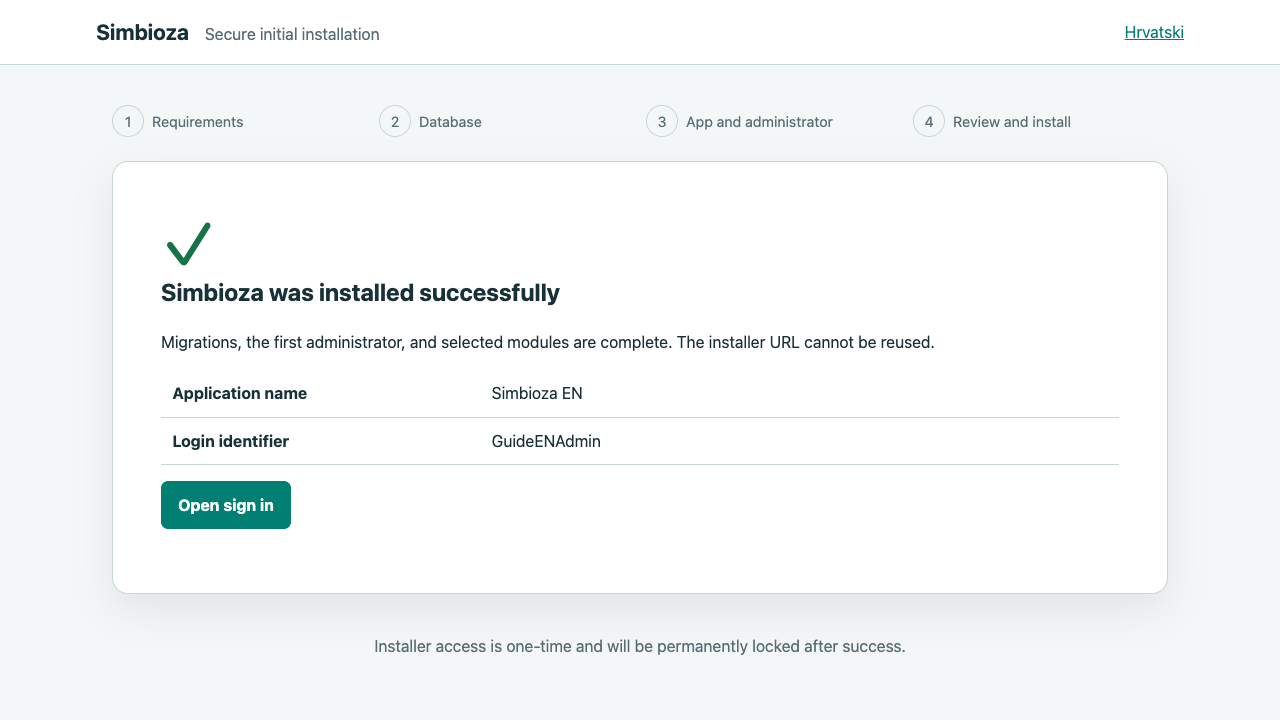
Task: Select step 1 circle for Requirements
Action: coord(128,121)
